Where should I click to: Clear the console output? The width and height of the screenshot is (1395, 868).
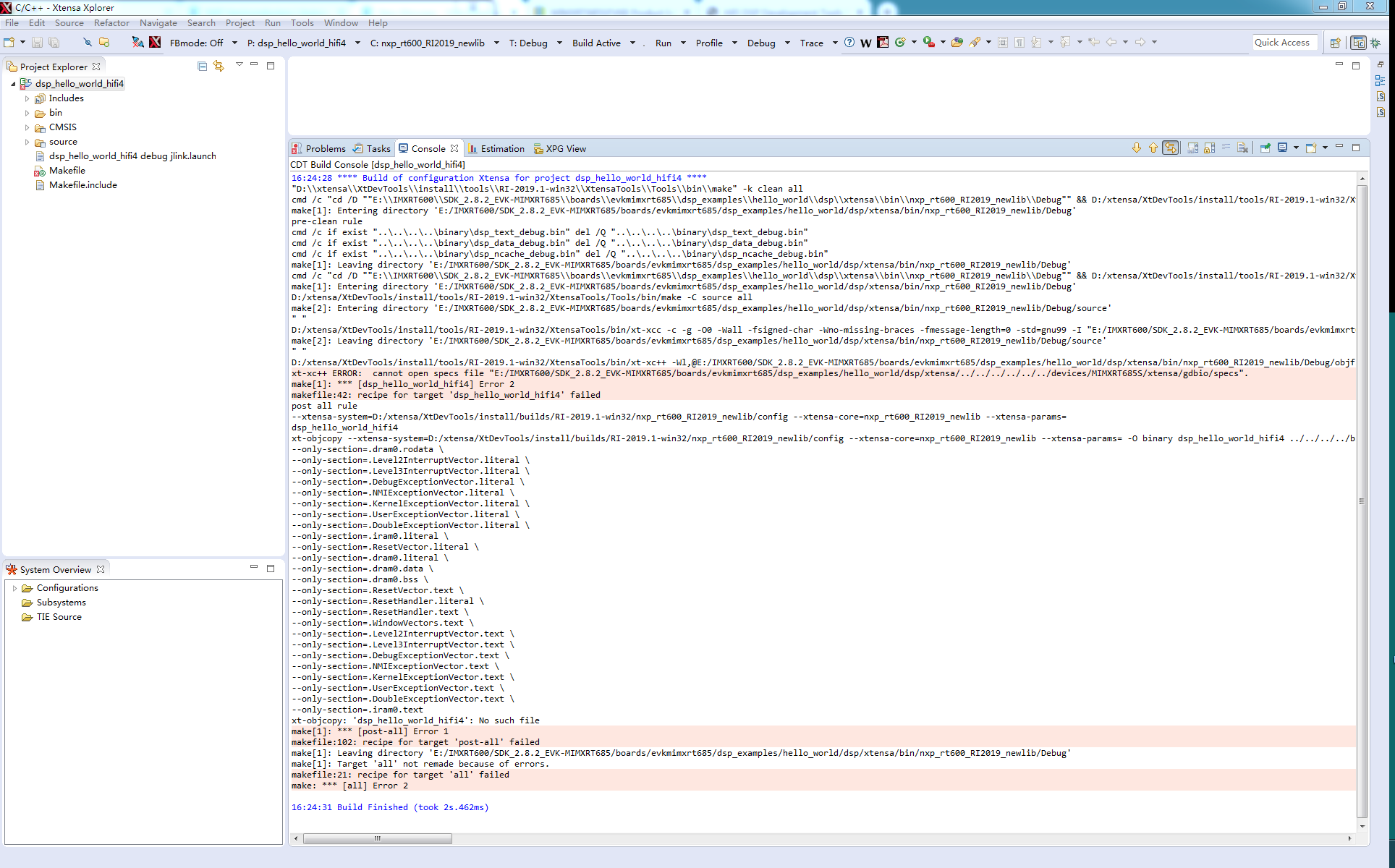[x=1242, y=148]
